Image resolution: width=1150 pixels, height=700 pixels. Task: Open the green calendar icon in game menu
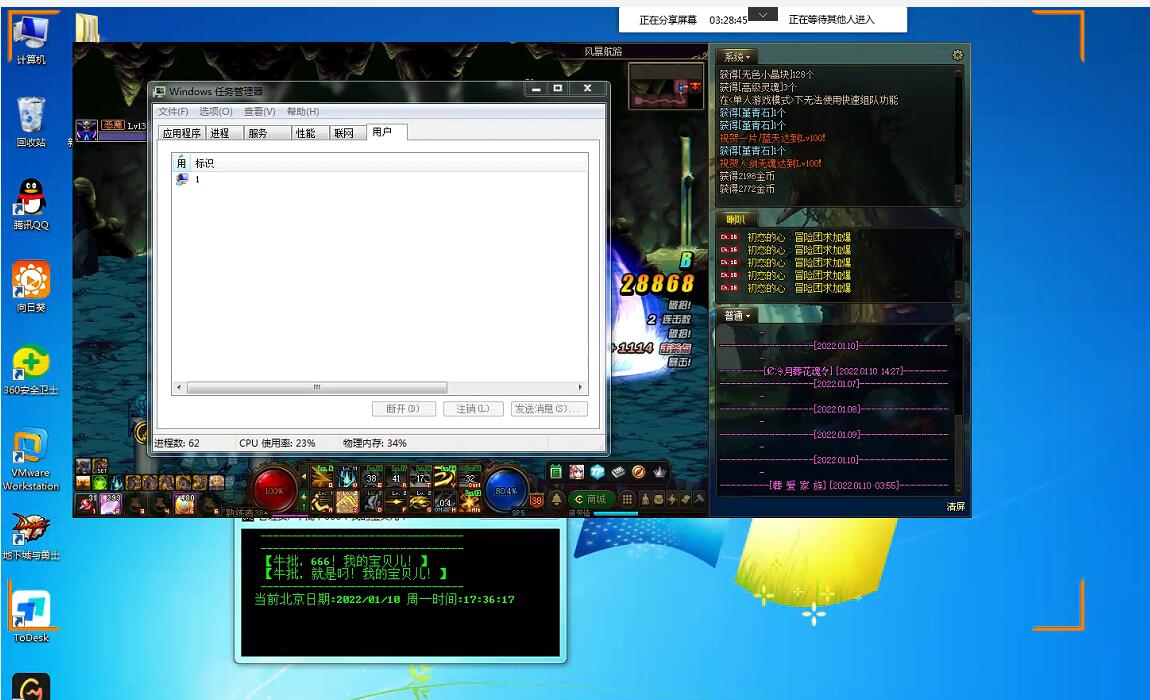click(x=556, y=472)
